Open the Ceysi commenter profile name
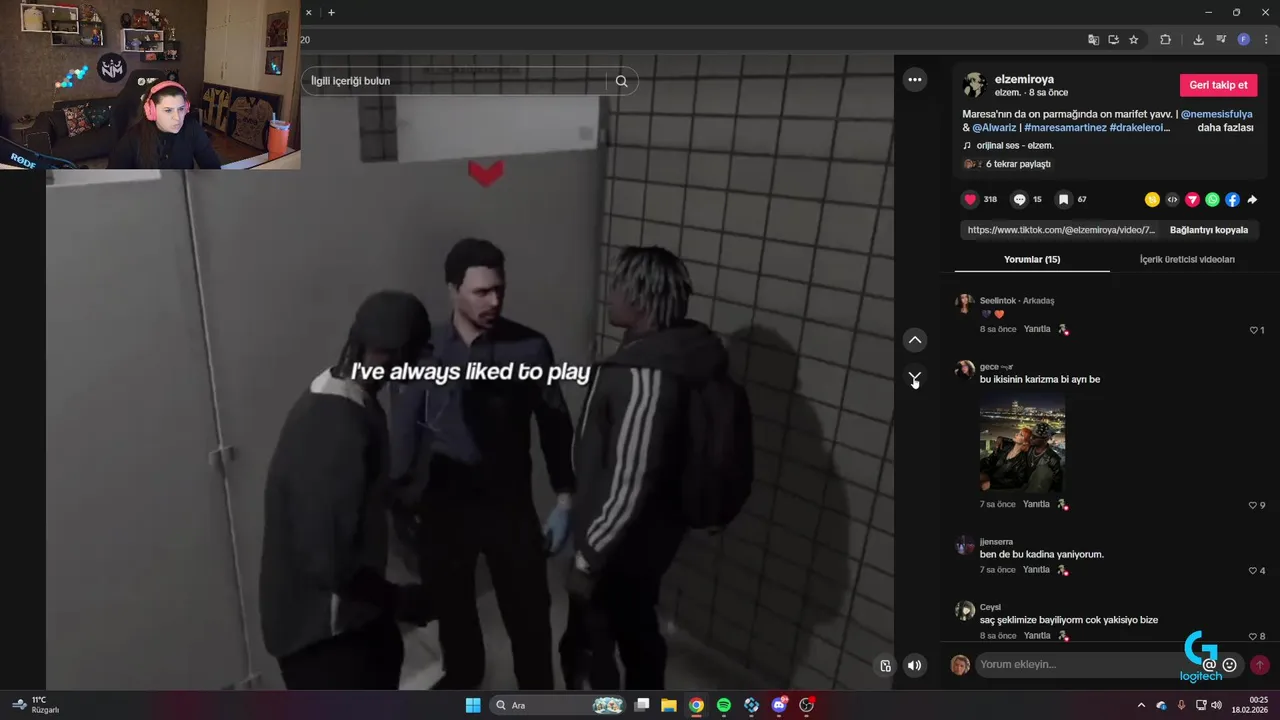 point(990,607)
